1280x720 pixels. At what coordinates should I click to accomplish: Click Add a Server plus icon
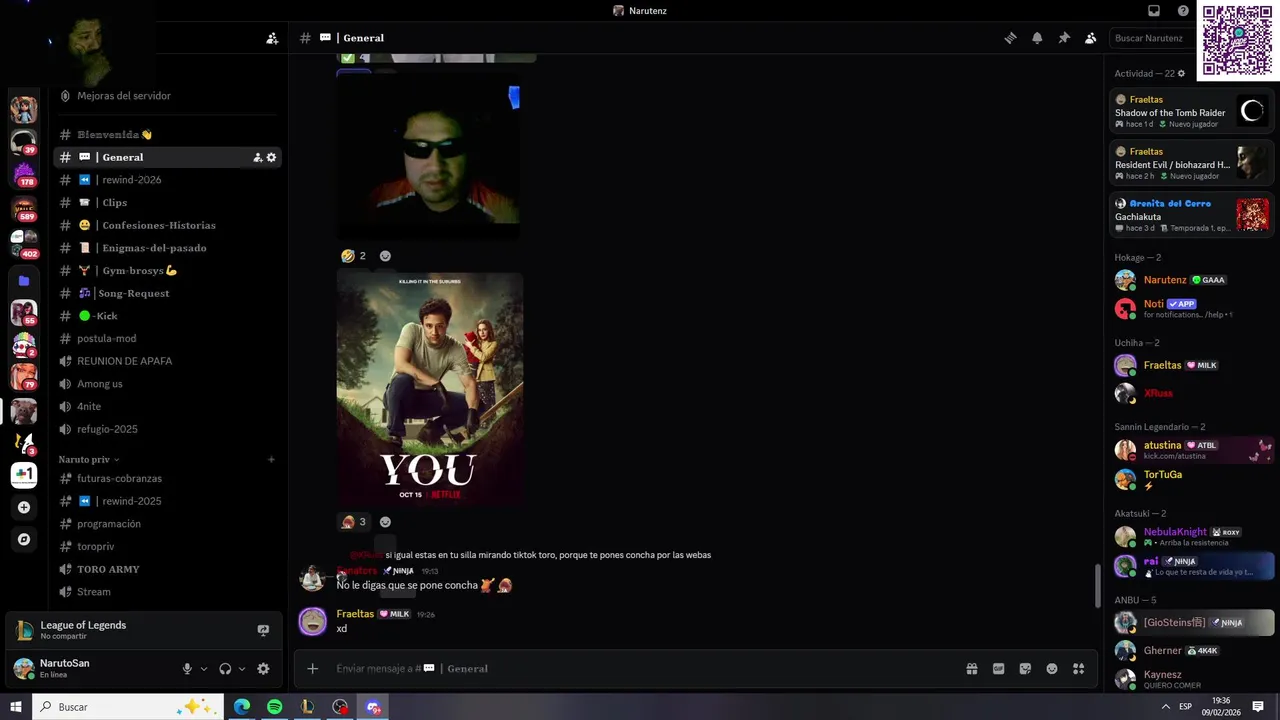pyautogui.click(x=24, y=507)
